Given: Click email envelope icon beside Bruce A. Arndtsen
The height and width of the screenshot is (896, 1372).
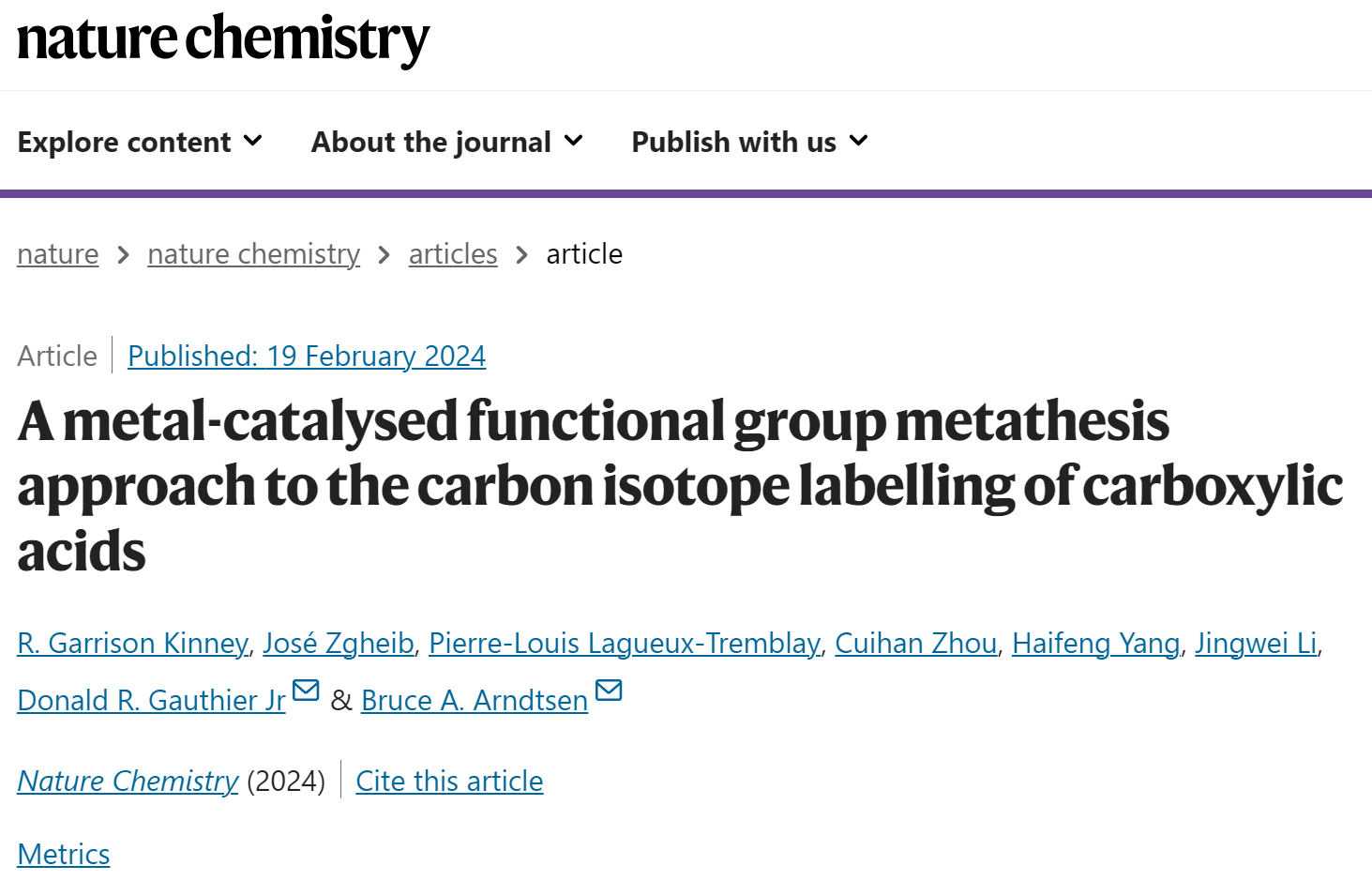Looking at the screenshot, I should click(x=609, y=691).
